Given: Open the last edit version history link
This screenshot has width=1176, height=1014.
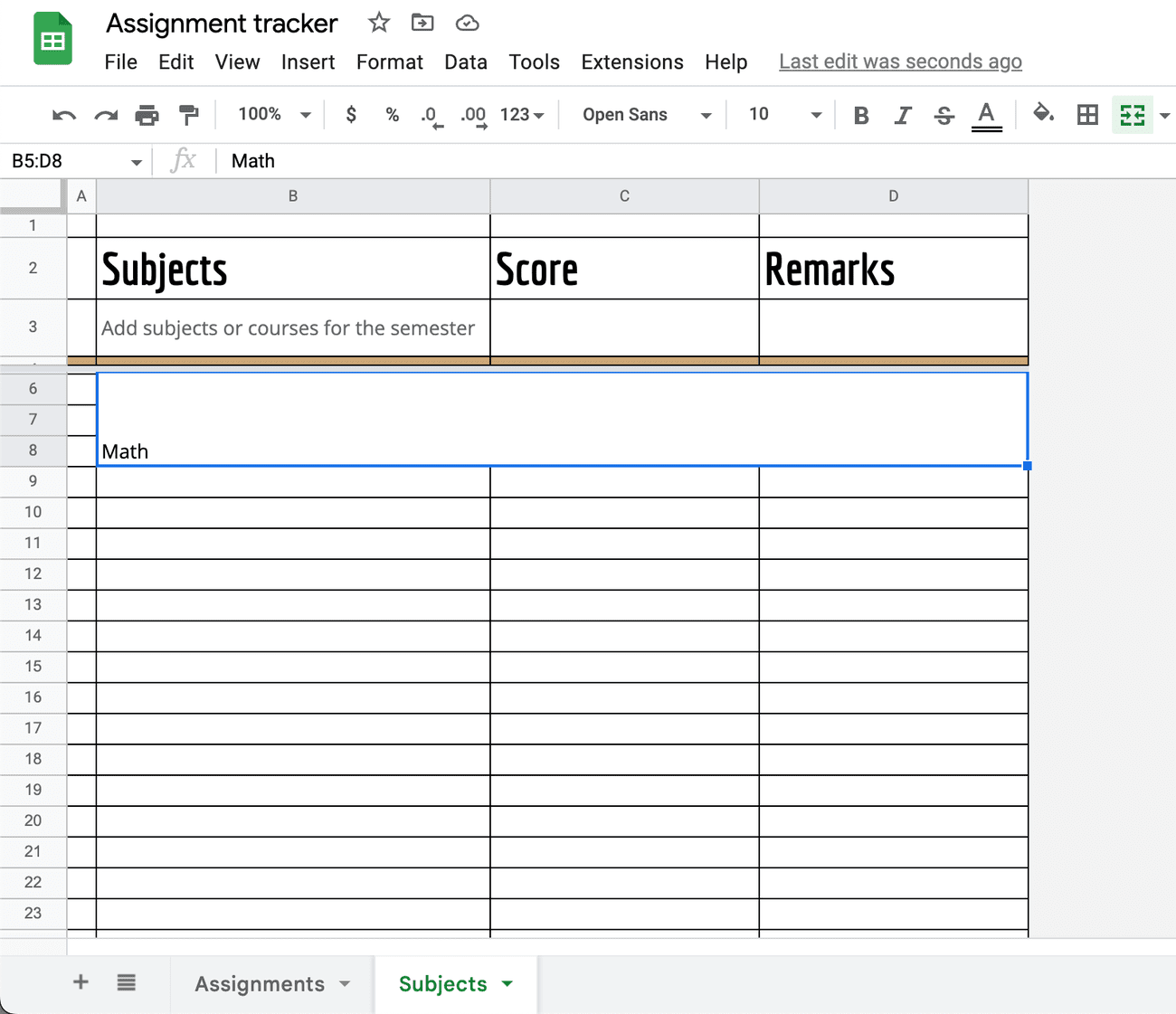Looking at the screenshot, I should 900,62.
